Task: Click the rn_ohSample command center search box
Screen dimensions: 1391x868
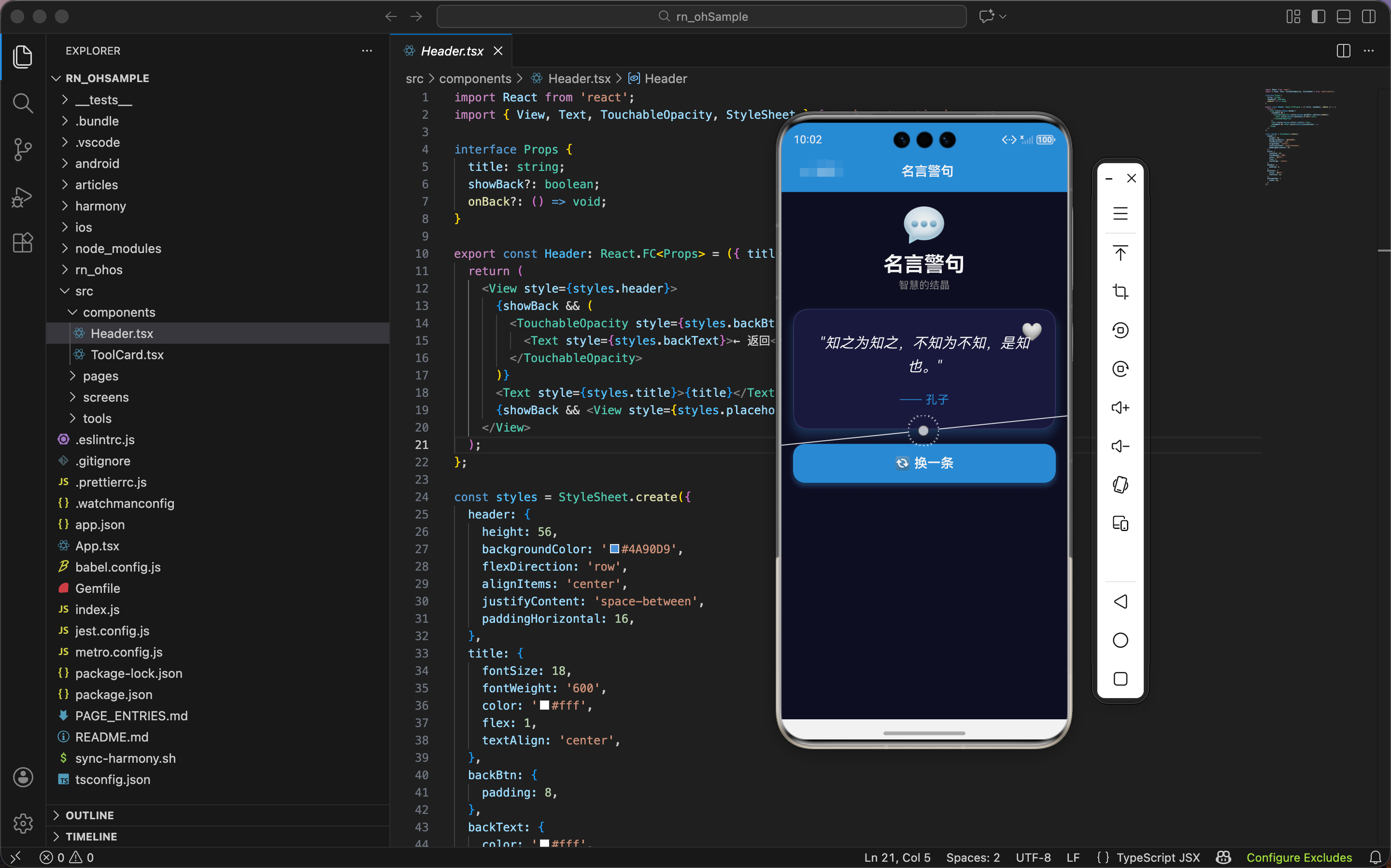Action: [701, 16]
